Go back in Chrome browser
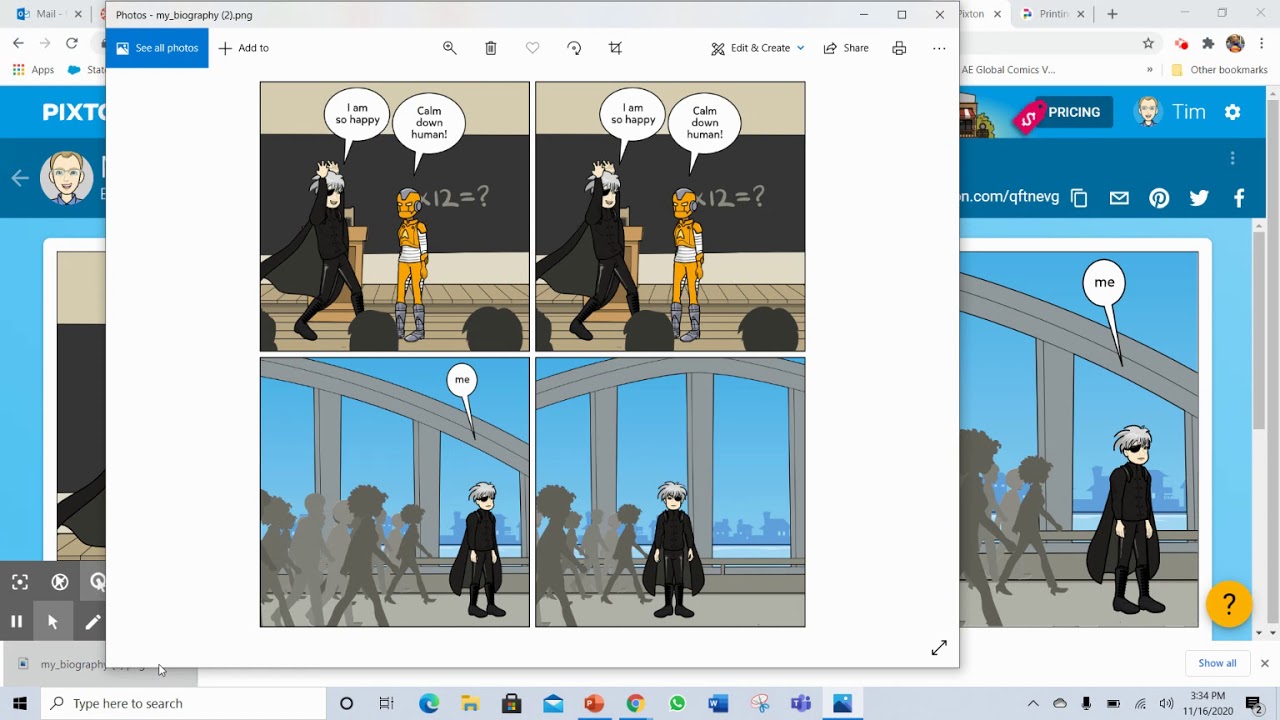The height and width of the screenshot is (720, 1280). [18, 43]
